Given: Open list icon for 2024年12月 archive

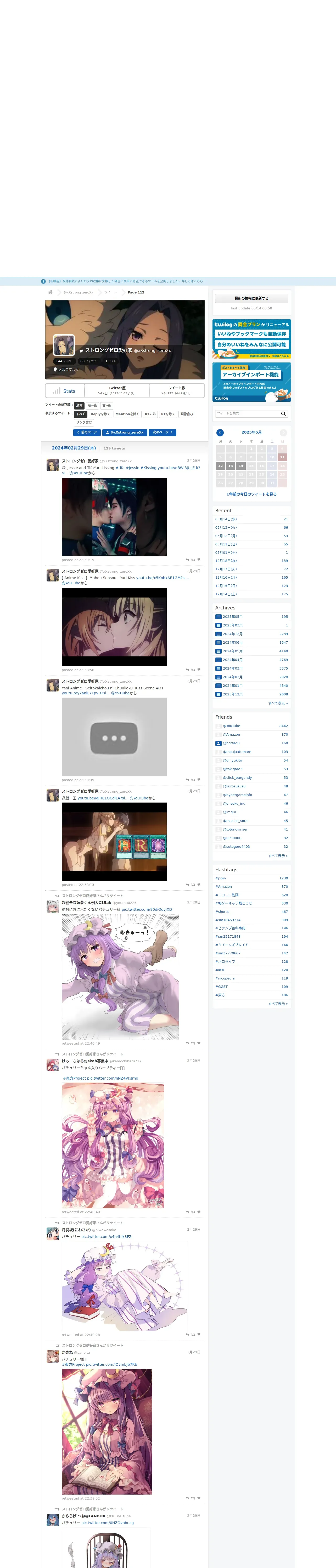Looking at the screenshot, I should pyautogui.click(x=218, y=634).
